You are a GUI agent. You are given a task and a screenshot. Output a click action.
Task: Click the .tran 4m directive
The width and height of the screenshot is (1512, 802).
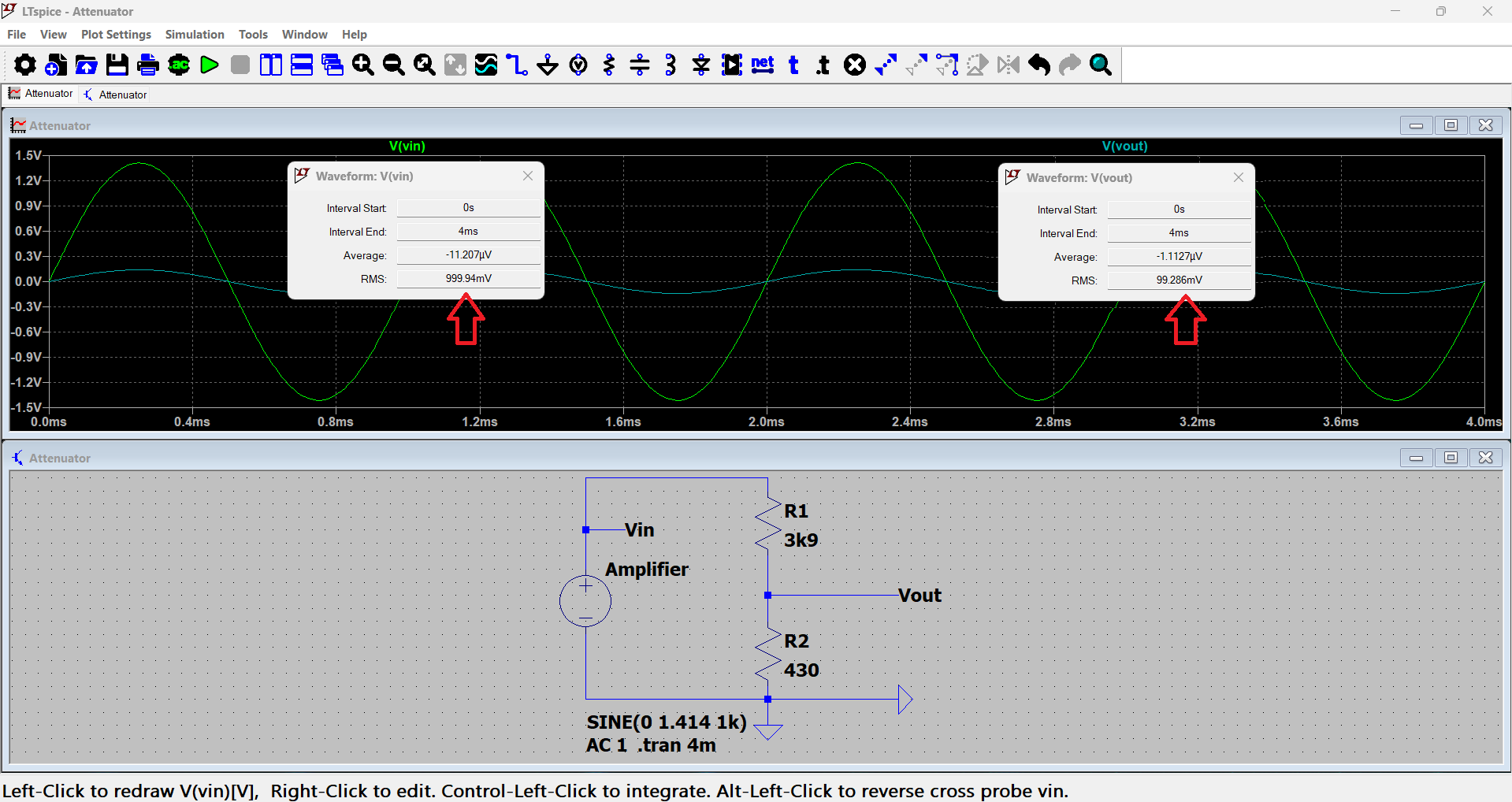click(677, 745)
